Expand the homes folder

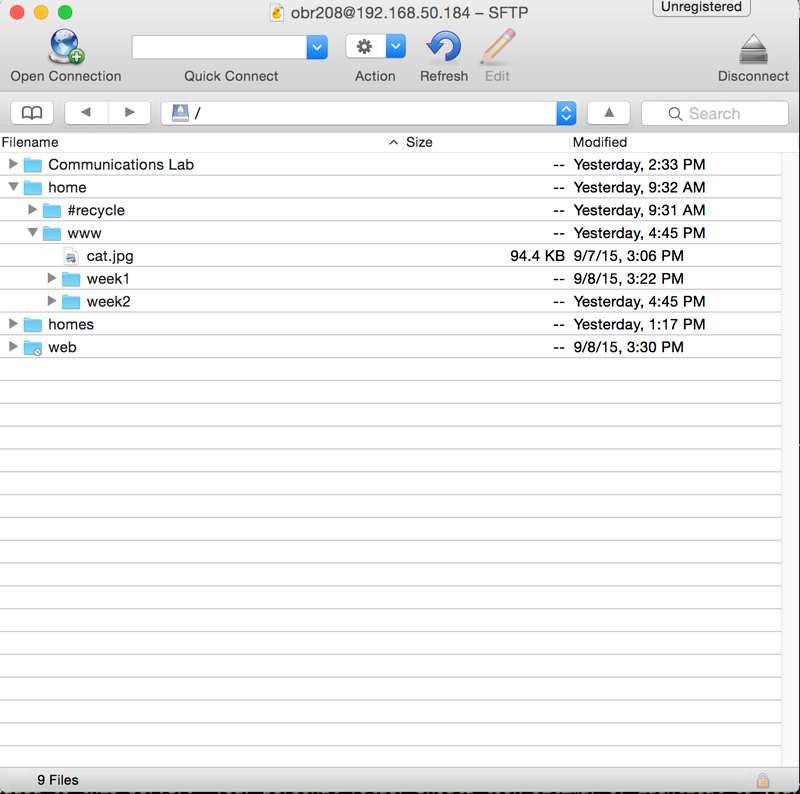click(13, 324)
